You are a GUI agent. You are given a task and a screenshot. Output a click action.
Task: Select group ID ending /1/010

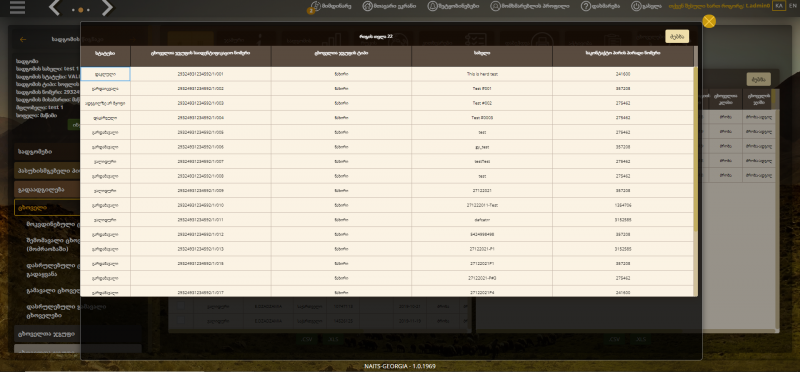[201, 205]
